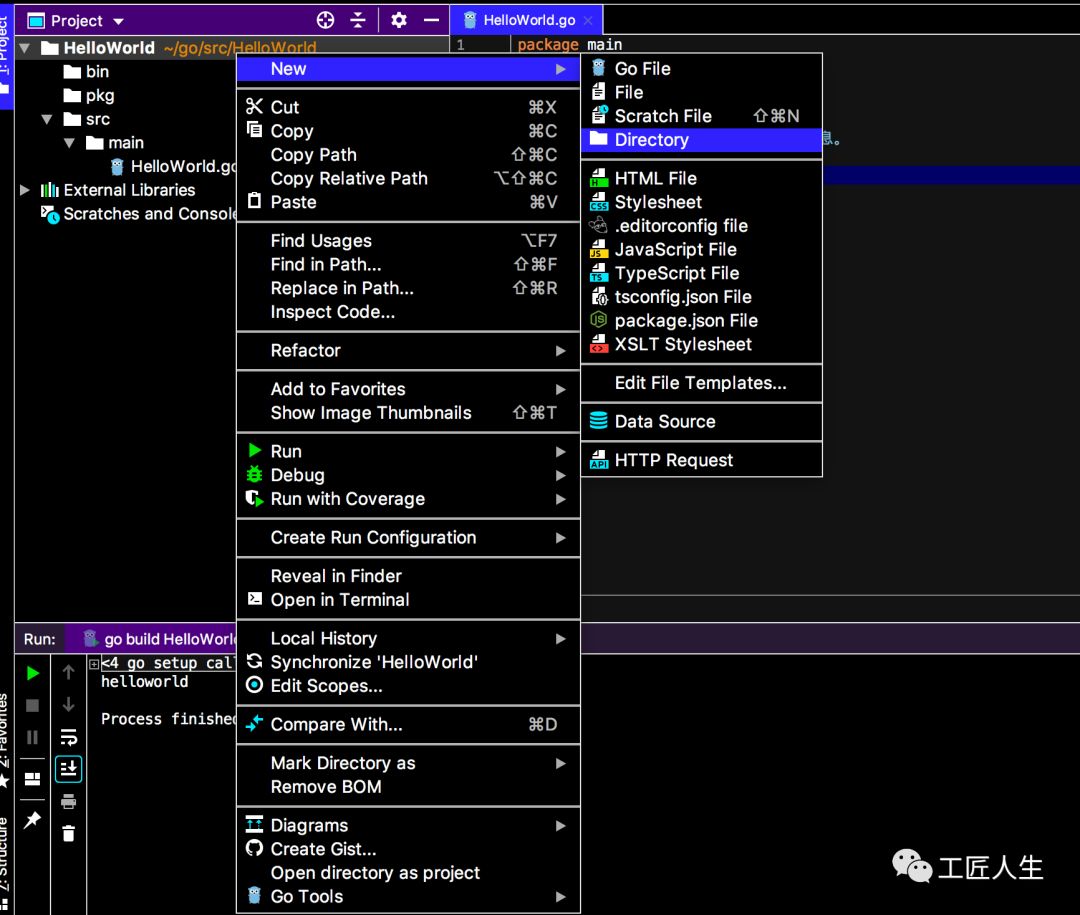Choose Go File from the New submenu
The width and height of the screenshot is (1080, 915).
(642, 69)
